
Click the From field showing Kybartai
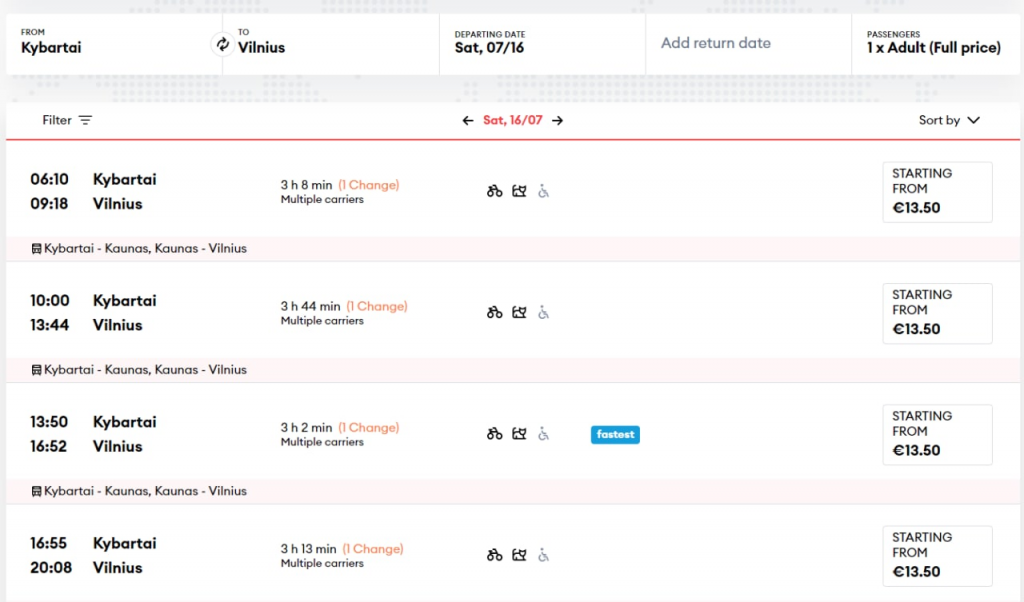point(110,44)
